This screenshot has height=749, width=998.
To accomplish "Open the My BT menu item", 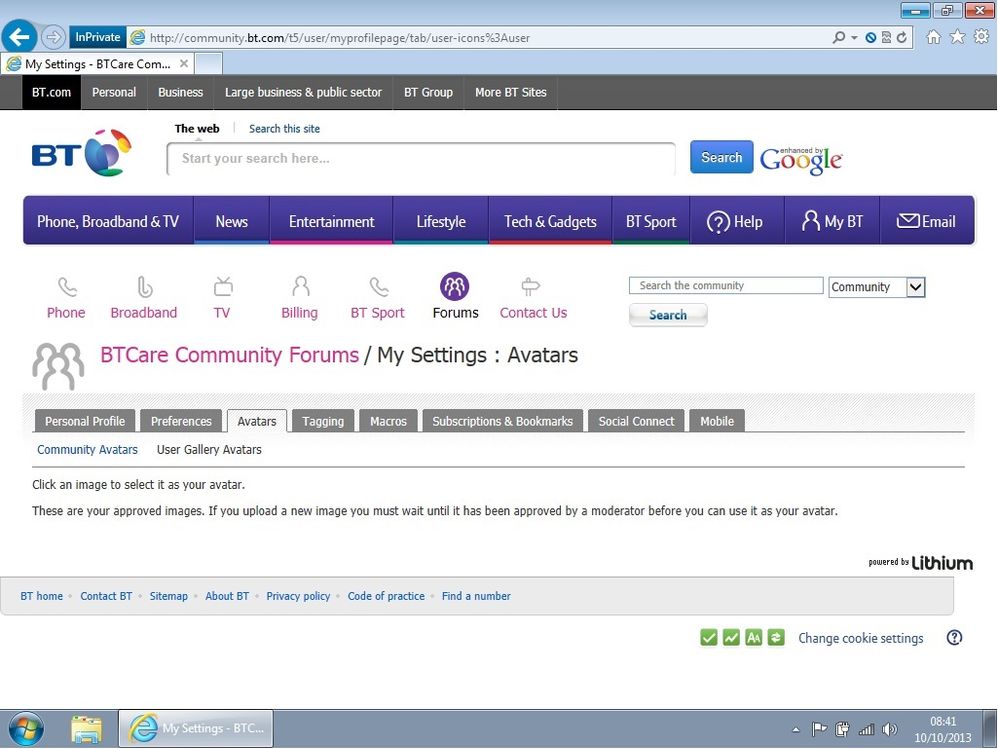I will [832, 221].
